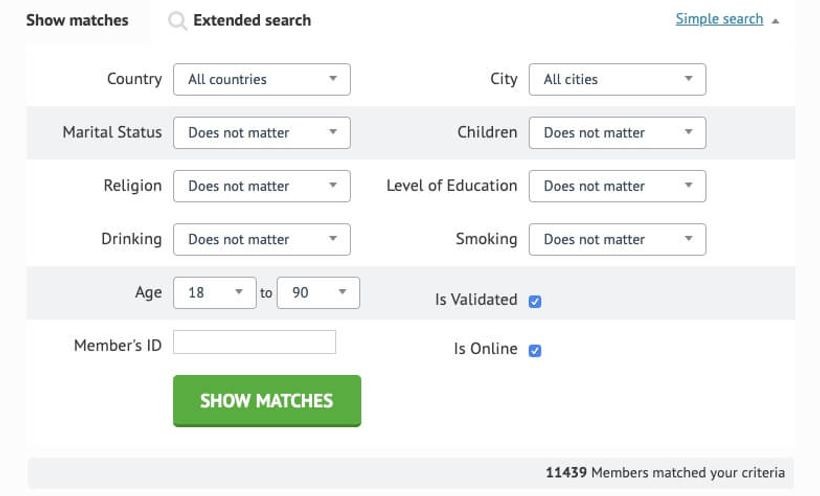820x496 pixels.
Task: Open the Level of Education dropdown
Action: coord(619,186)
